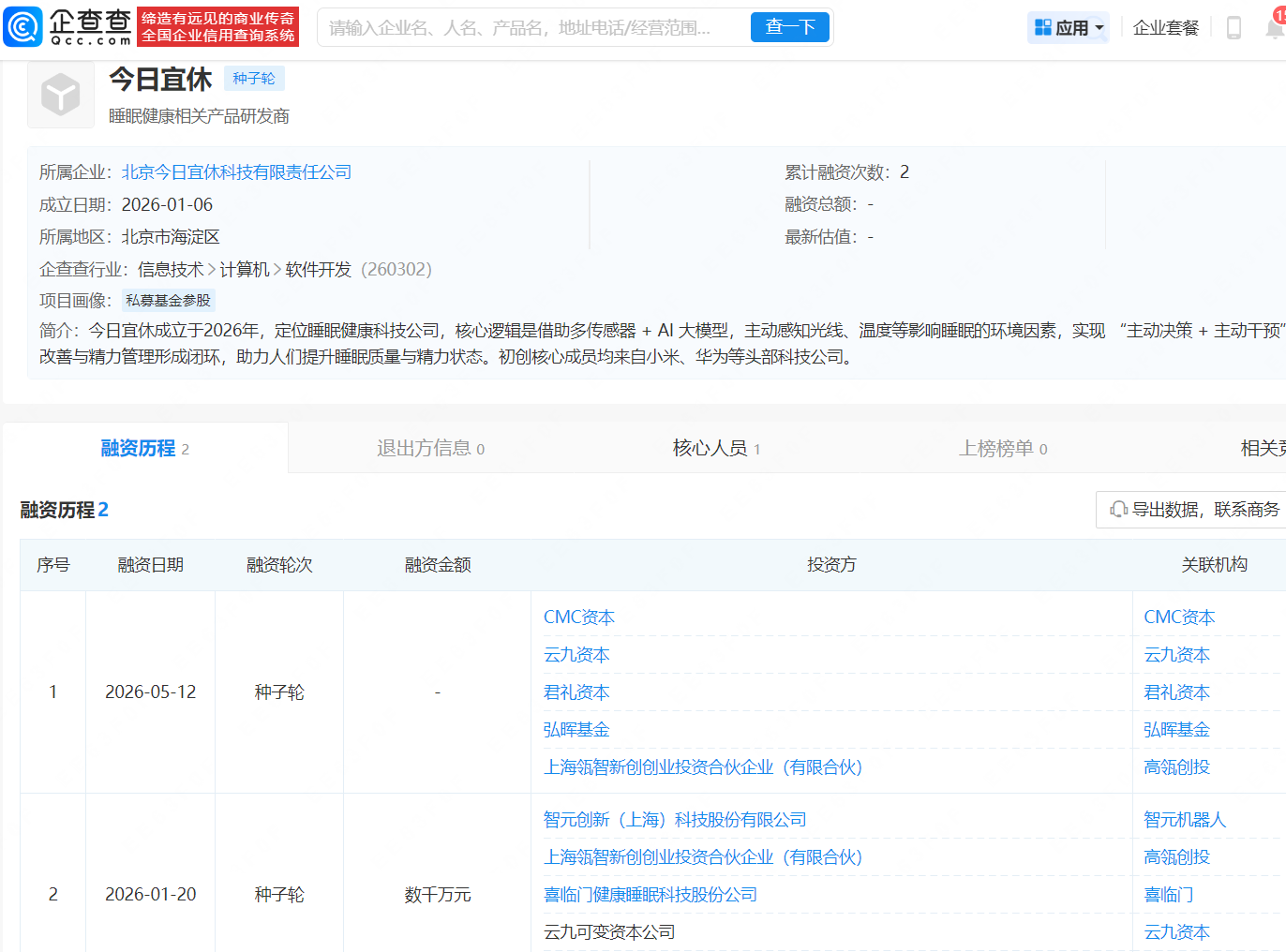The height and width of the screenshot is (952, 1286).
Task: Click the 查一下 search button
Action: [790, 28]
